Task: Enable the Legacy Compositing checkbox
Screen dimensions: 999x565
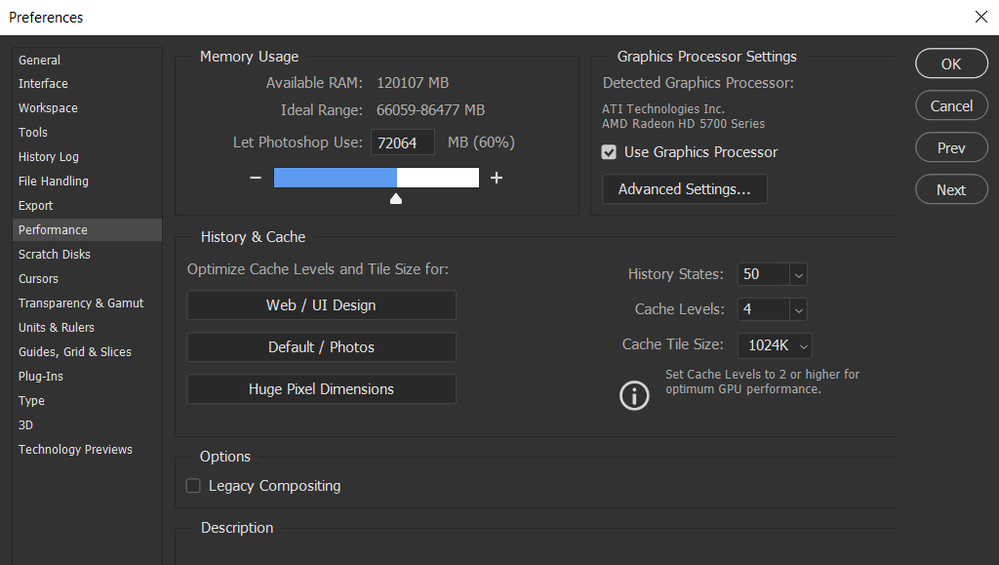Action: coord(194,486)
